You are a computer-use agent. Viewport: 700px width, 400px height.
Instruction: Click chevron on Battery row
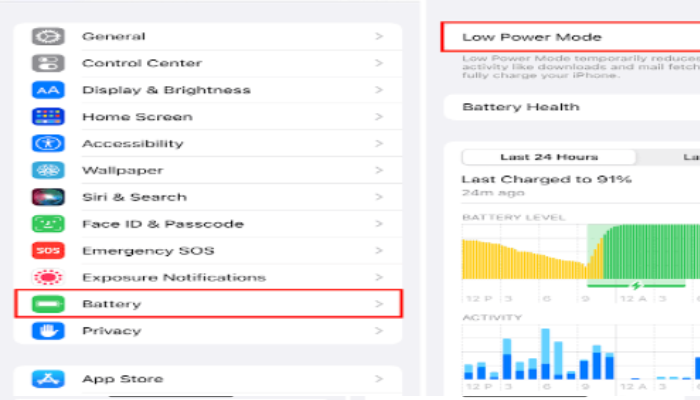[379, 304]
